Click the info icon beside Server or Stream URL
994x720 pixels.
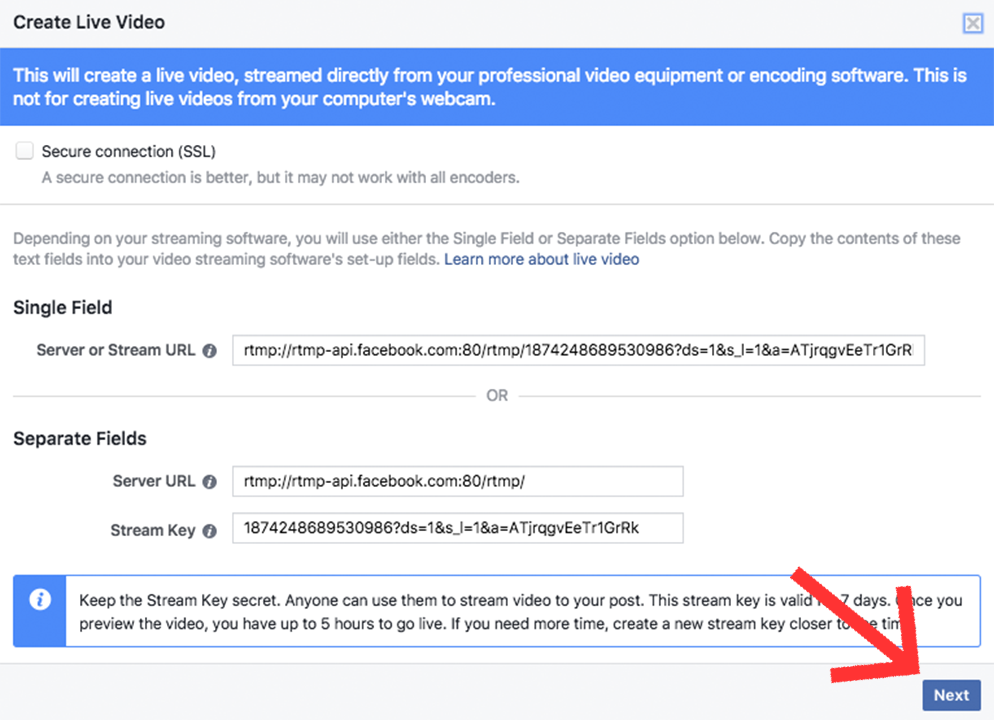(x=209, y=351)
